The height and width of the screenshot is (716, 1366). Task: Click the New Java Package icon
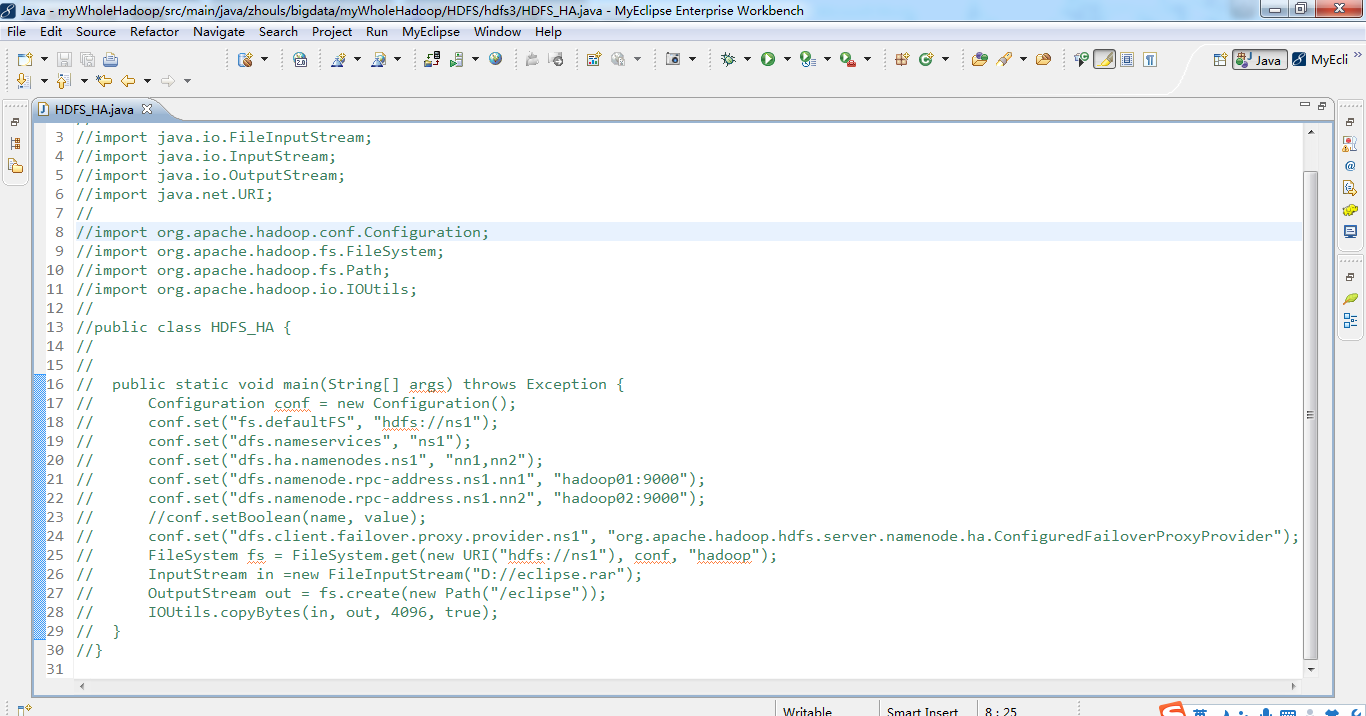[x=901, y=59]
